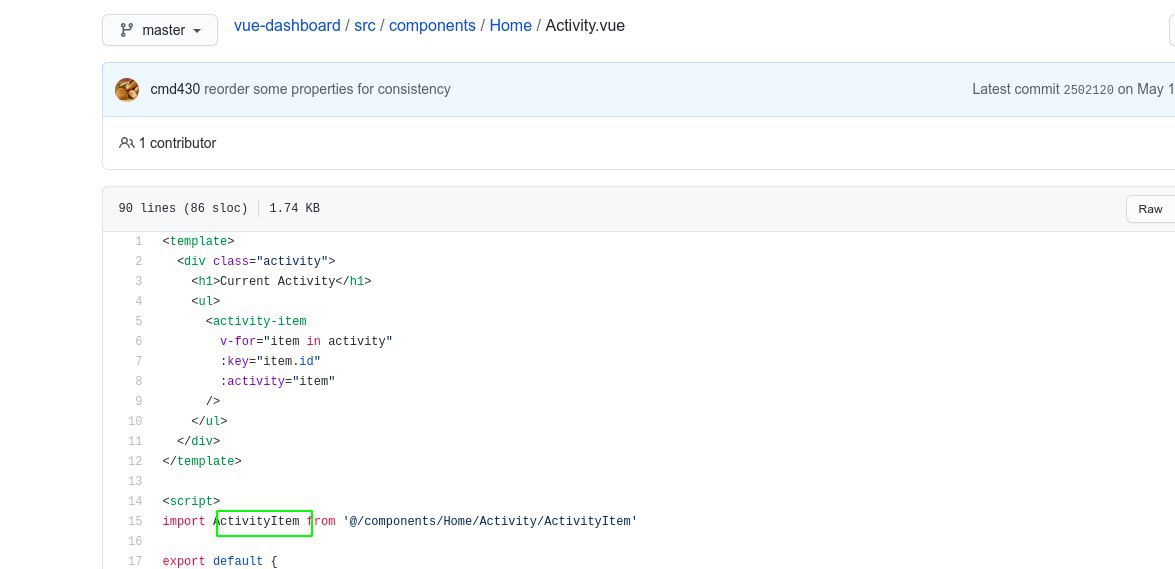The height and width of the screenshot is (569, 1175).
Task: Select line number 1
Action: click(139, 241)
